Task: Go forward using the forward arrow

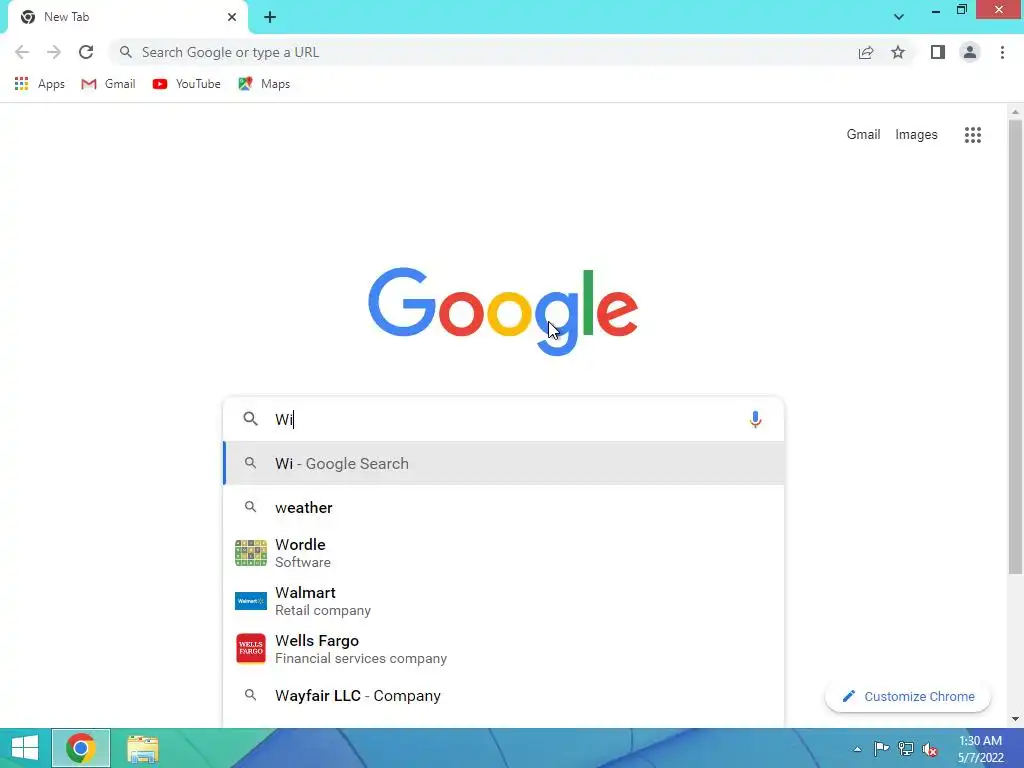Action: click(54, 52)
